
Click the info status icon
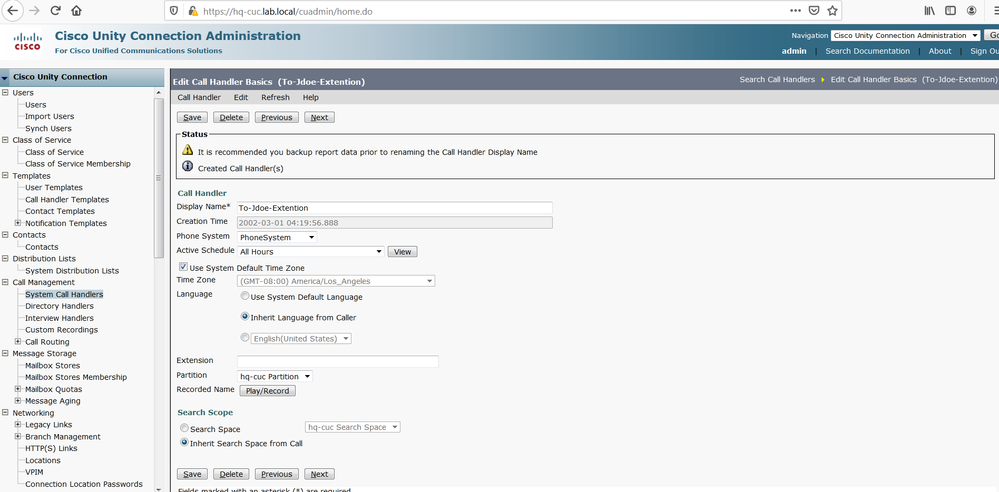point(187,167)
